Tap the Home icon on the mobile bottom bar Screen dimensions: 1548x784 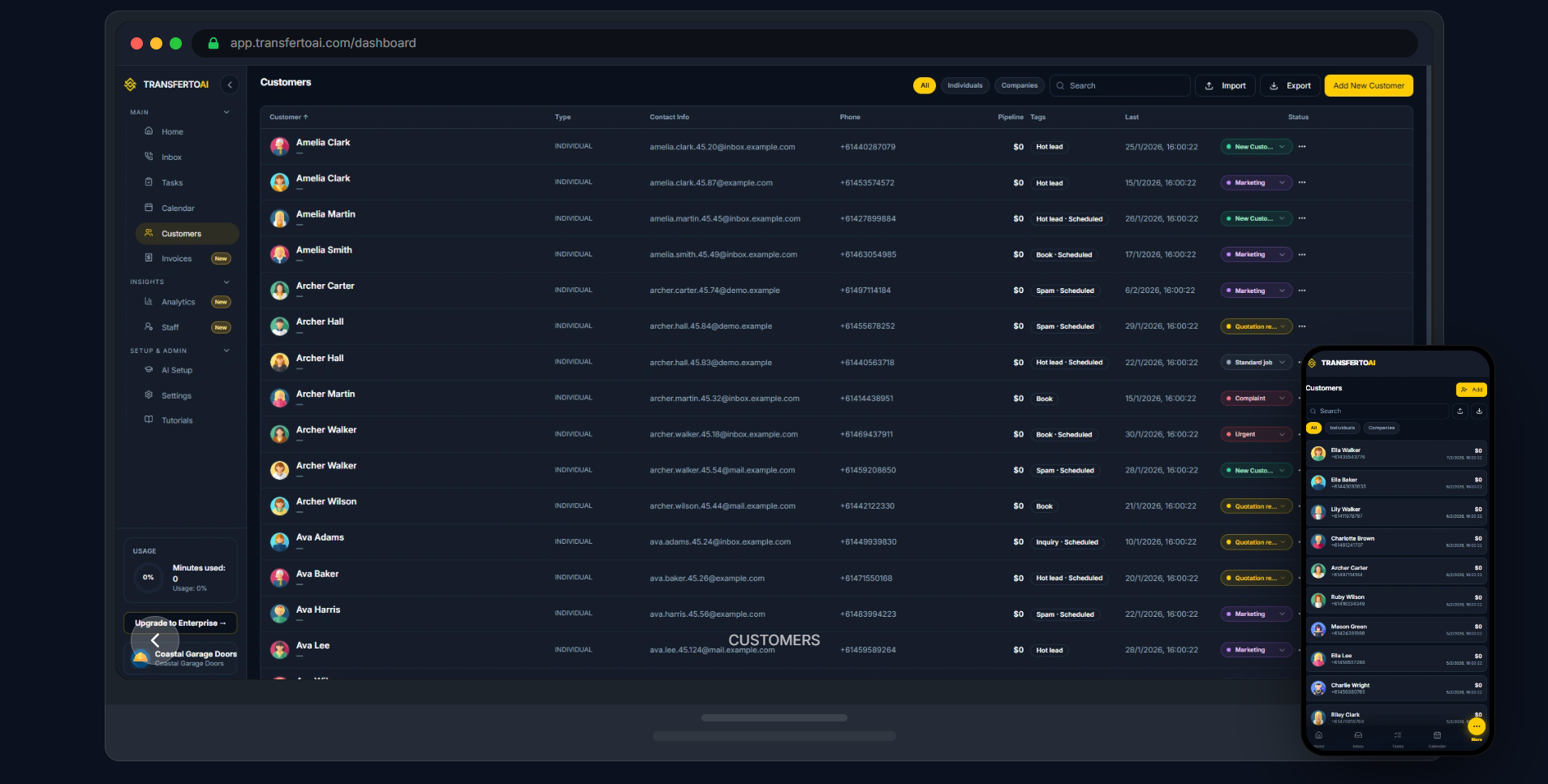(1318, 737)
